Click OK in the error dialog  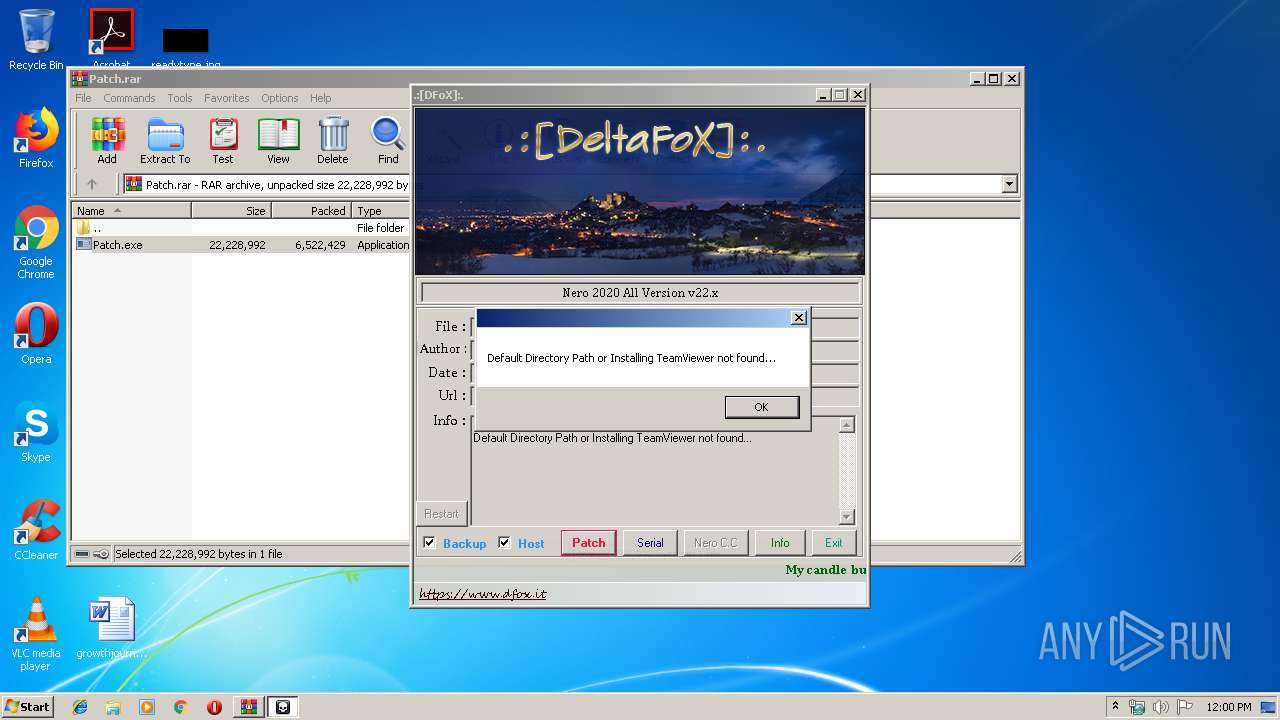tap(761, 407)
